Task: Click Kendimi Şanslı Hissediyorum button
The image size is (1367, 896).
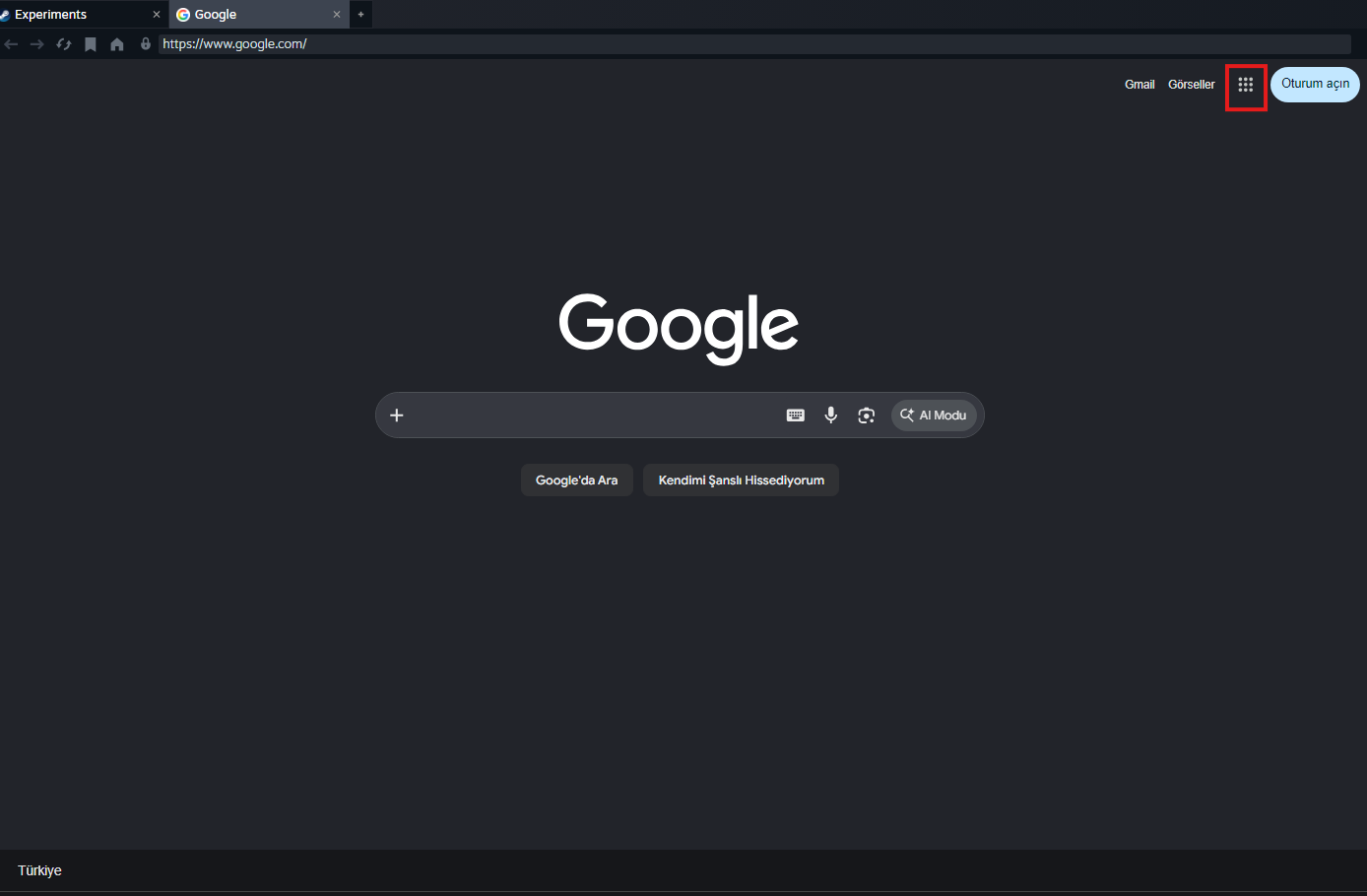Action: click(741, 480)
